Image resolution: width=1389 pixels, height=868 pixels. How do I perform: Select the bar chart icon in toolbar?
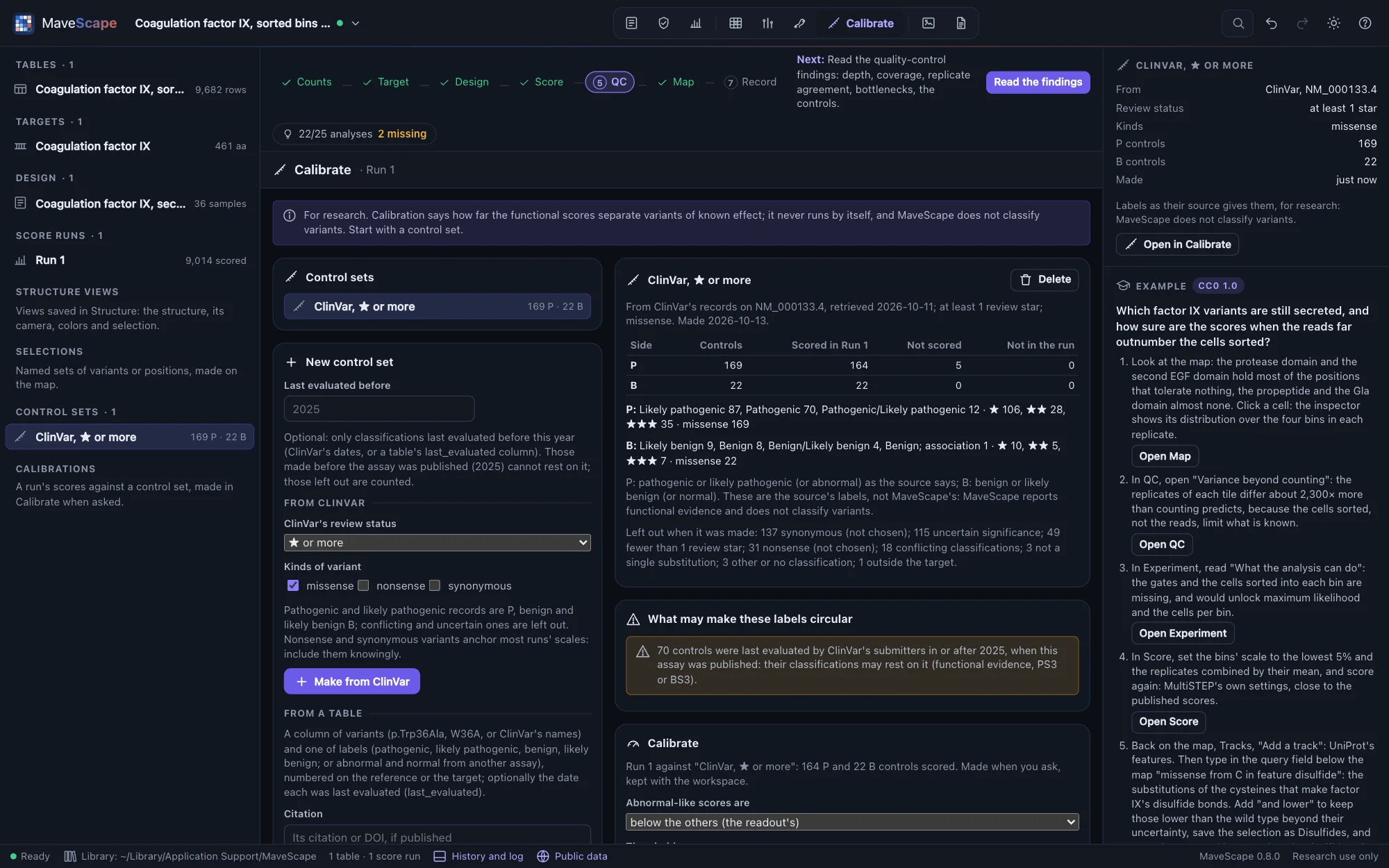(x=695, y=23)
